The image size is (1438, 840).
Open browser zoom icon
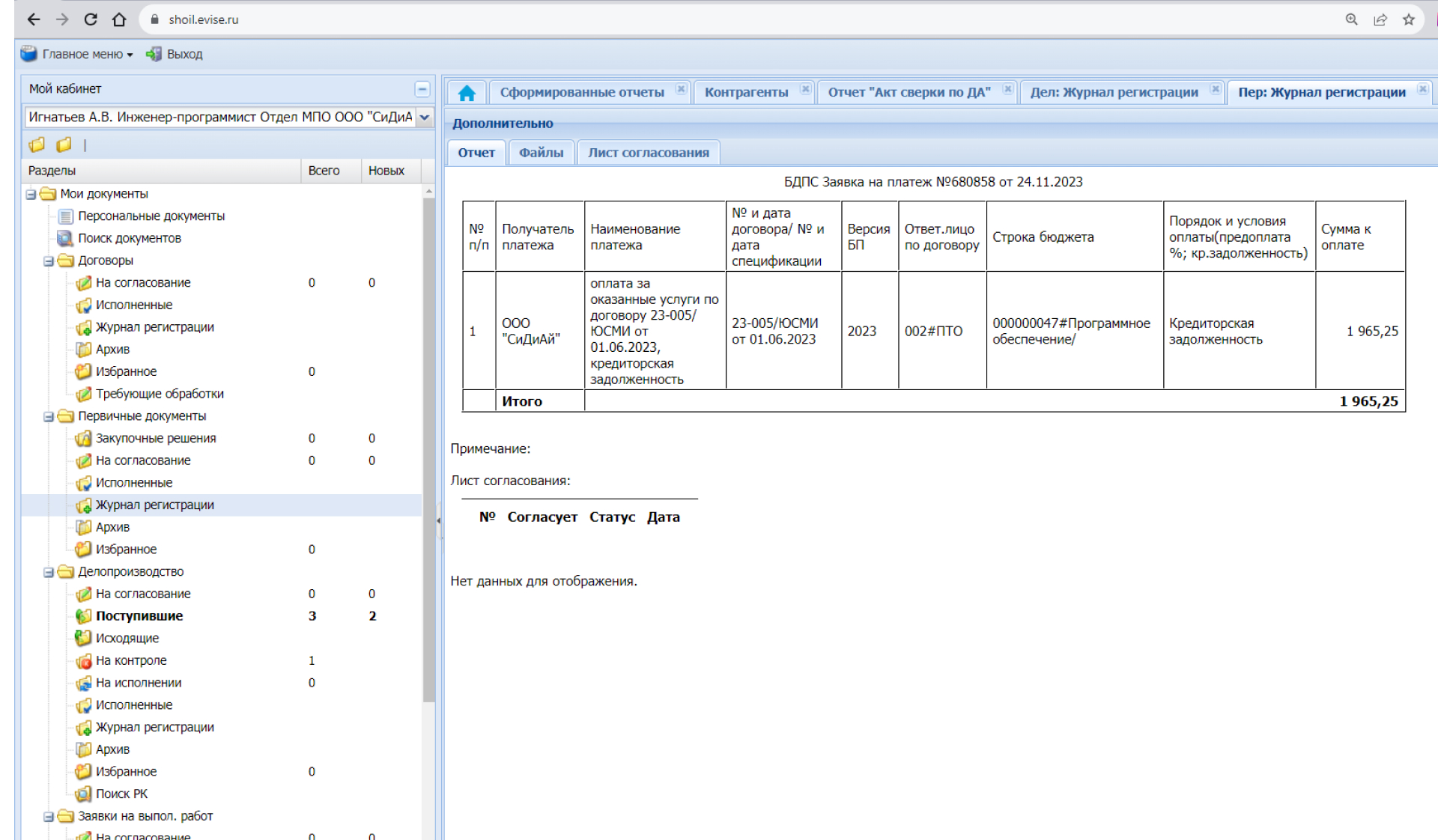[1352, 19]
